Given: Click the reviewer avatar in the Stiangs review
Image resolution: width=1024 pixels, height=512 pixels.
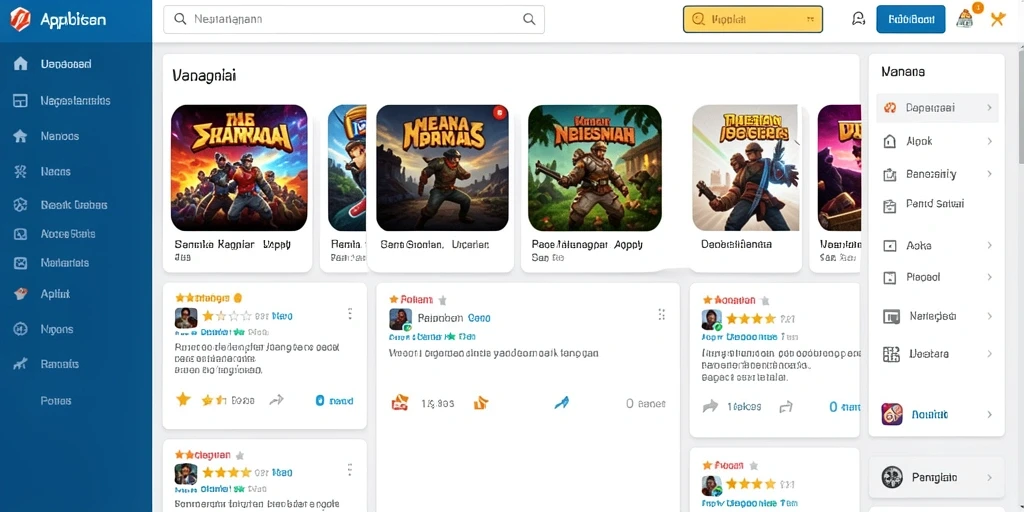Looking at the screenshot, I should pyautogui.click(x=186, y=317).
